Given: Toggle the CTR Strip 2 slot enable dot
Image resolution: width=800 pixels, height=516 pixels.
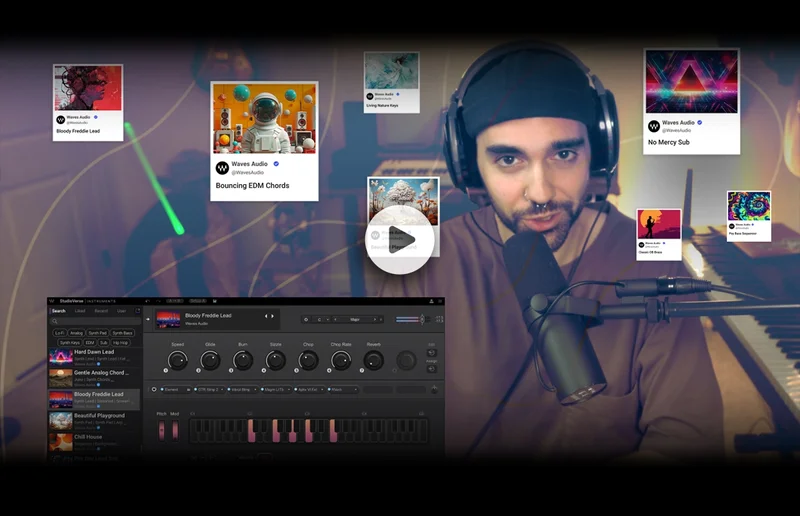Looking at the screenshot, I should 195,389.
